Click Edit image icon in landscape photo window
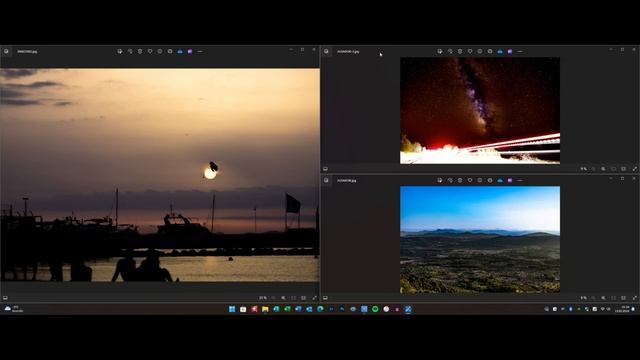640x360 pixels. [x=440, y=180]
